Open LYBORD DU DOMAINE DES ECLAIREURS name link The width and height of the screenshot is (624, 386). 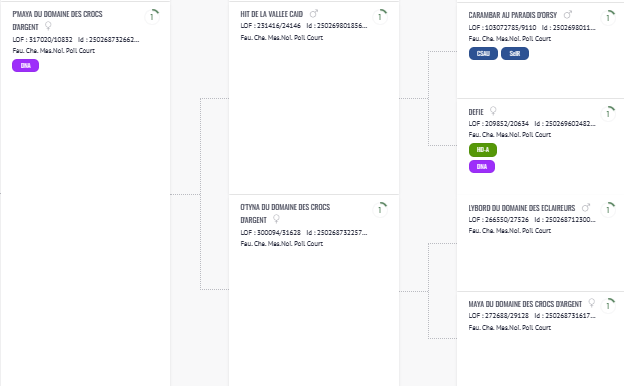point(522,208)
